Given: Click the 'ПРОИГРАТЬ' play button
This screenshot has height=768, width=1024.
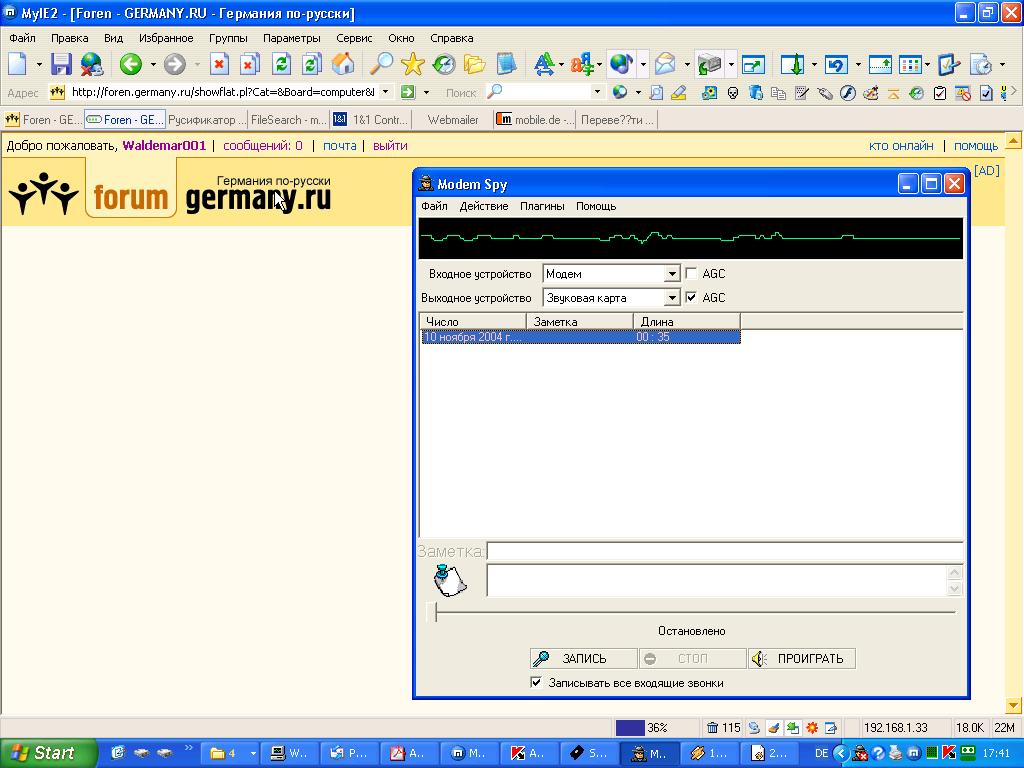Looking at the screenshot, I should pyautogui.click(x=802, y=658).
